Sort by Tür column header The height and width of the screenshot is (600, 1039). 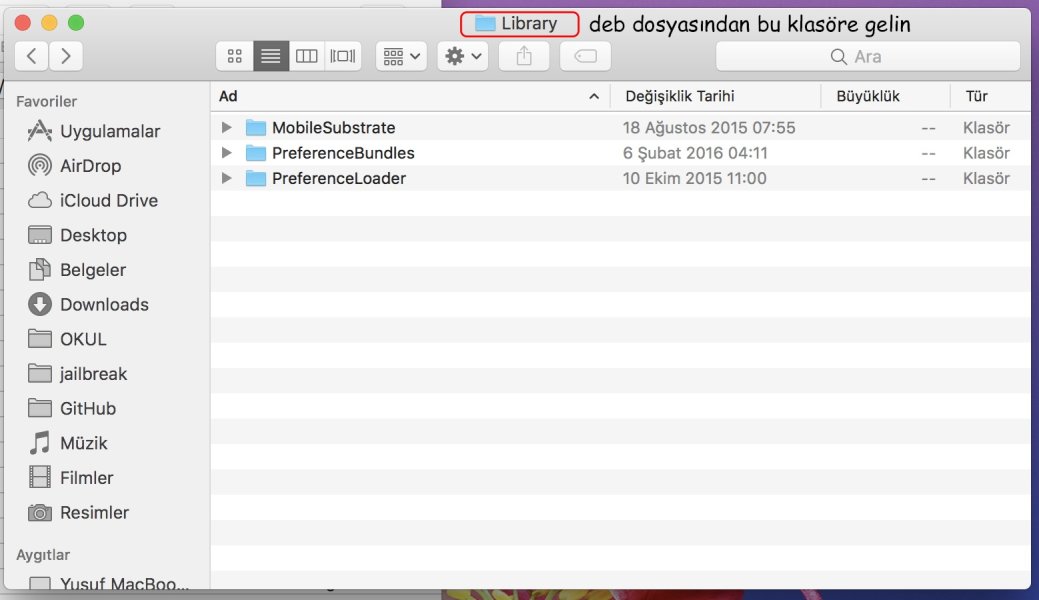991,96
